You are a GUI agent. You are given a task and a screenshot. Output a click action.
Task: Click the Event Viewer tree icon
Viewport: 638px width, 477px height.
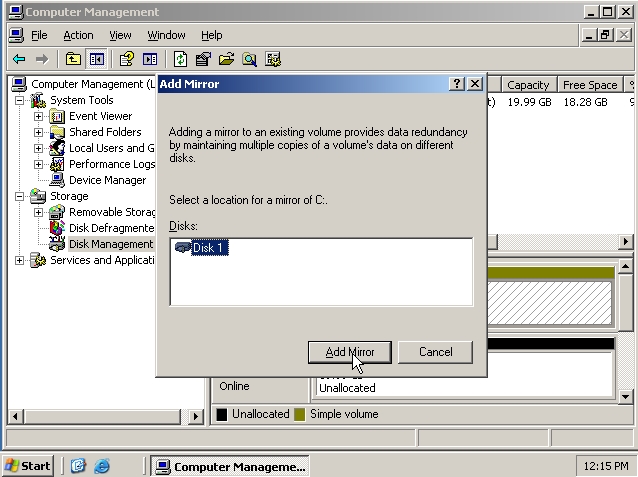[57, 116]
